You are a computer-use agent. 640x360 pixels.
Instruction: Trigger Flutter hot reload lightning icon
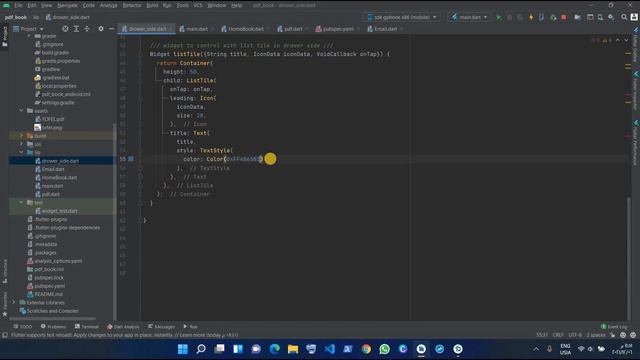(x=531, y=17)
